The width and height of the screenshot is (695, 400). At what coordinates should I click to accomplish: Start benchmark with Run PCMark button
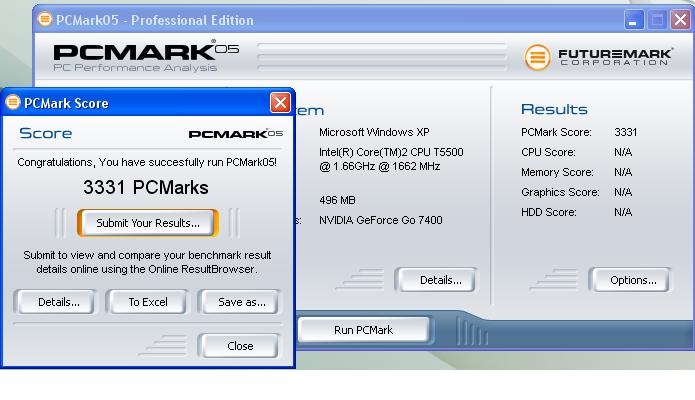pyautogui.click(x=363, y=330)
